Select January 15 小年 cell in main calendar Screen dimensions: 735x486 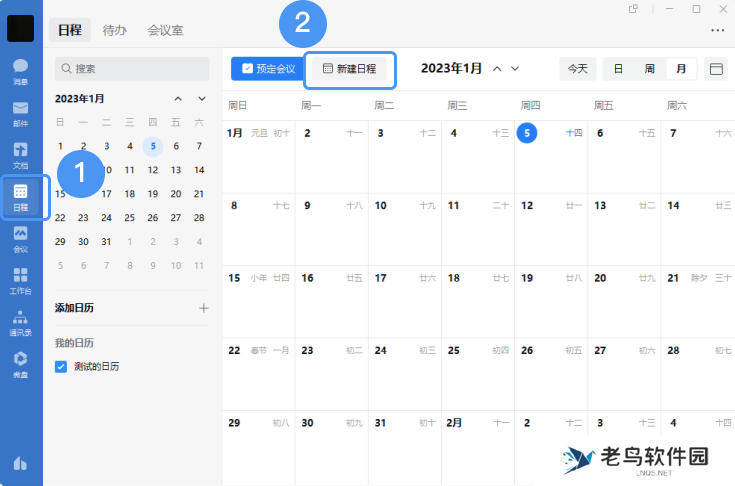pos(258,302)
